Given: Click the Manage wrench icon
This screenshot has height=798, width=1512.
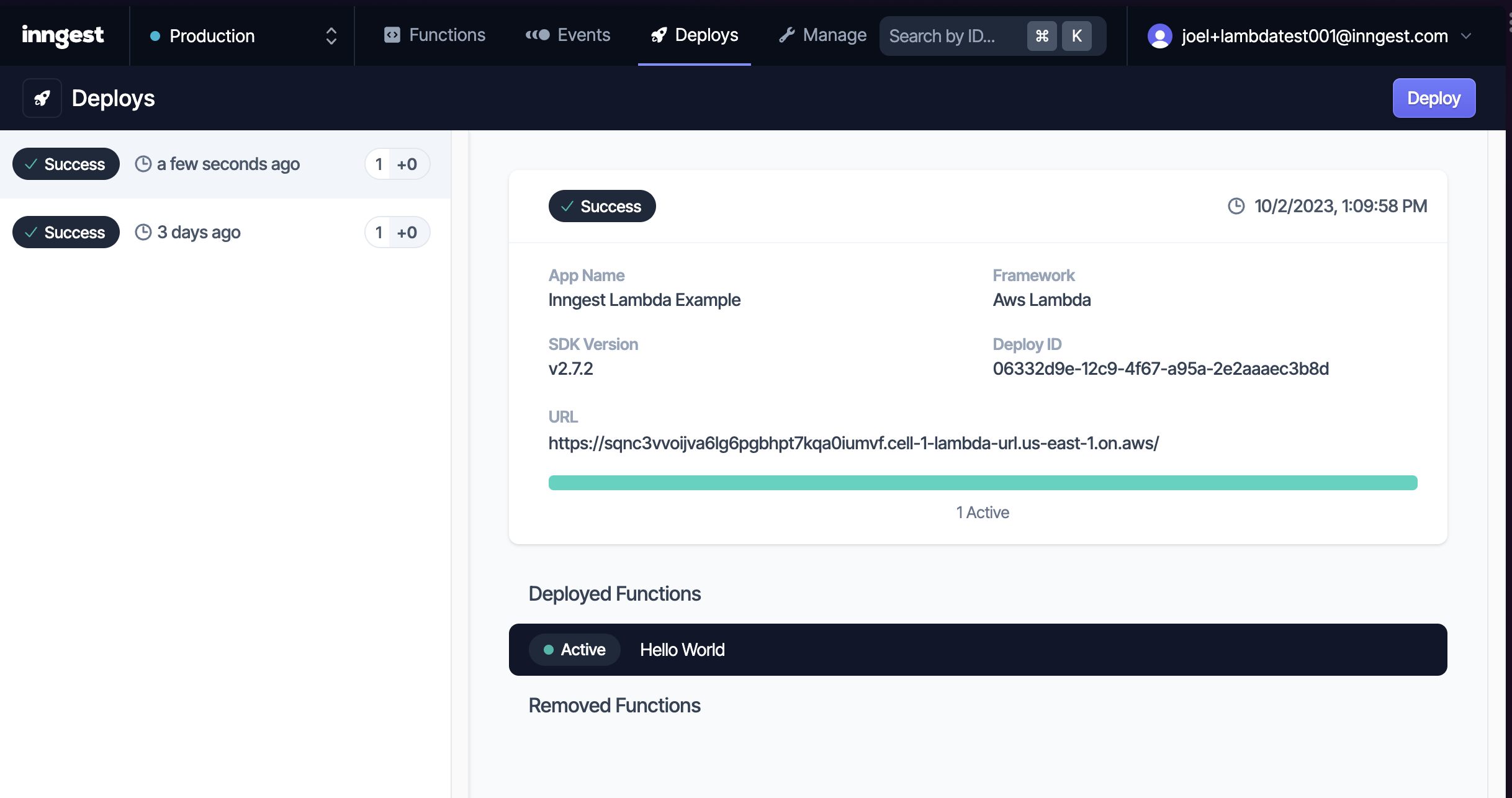Looking at the screenshot, I should click(x=787, y=35).
